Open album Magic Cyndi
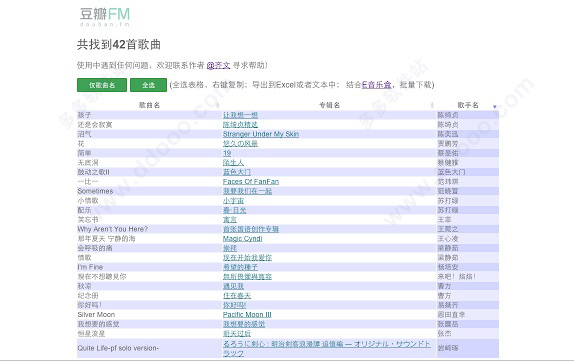 (x=242, y=239)
